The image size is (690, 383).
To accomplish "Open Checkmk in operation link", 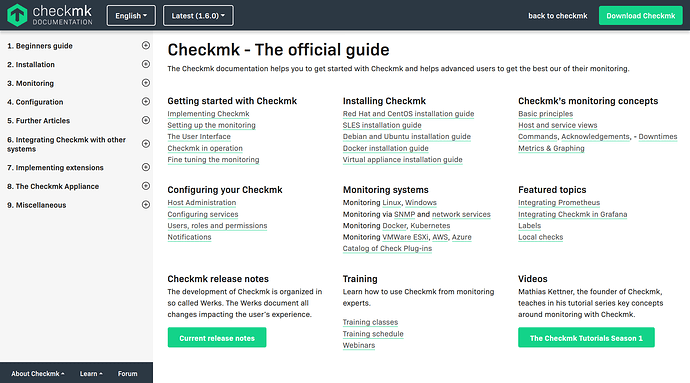I will 205,148.
